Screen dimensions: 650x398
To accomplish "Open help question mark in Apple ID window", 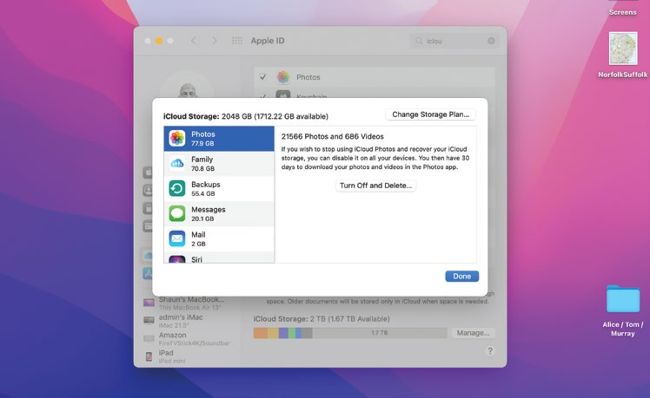I will (490, 351).
